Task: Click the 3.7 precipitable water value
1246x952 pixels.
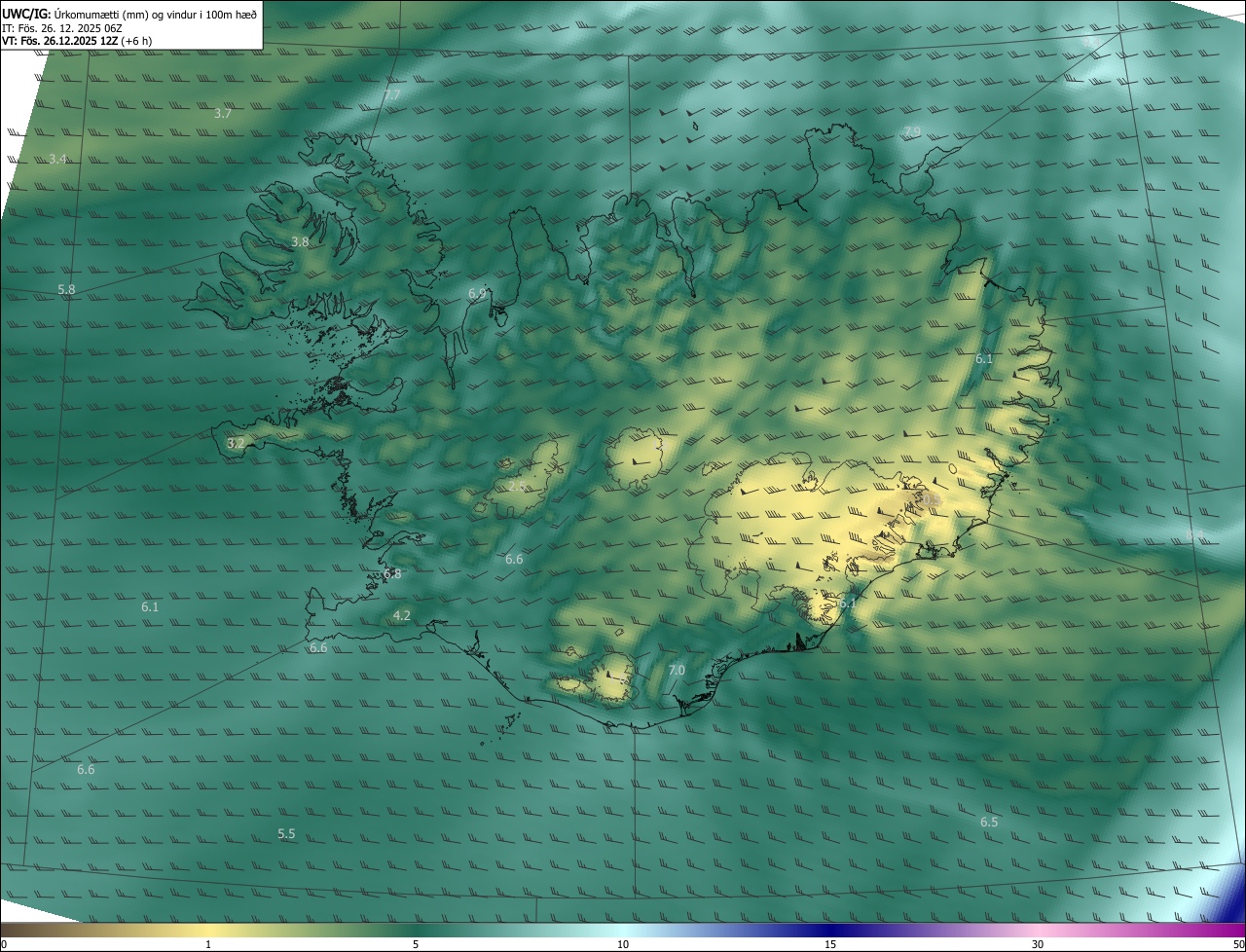Action: (x=223, y=114)
